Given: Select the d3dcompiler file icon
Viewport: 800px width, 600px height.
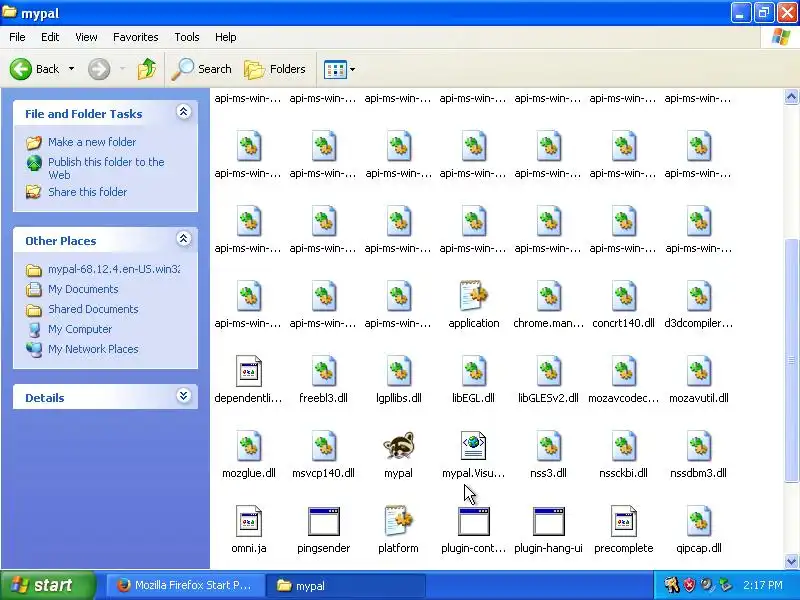Looking at the screenshot, I should 698,296.
